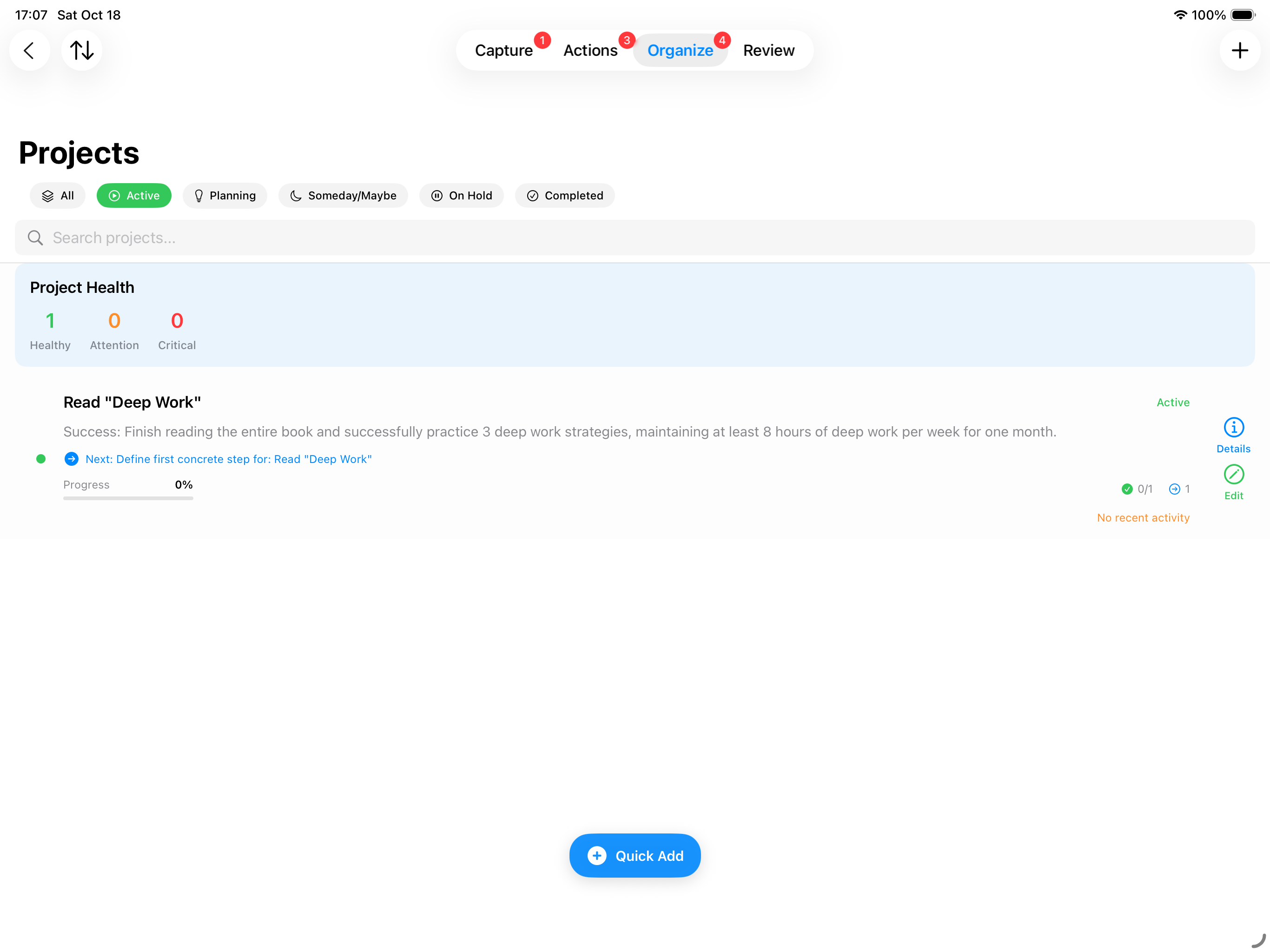Click the blue next-action arrow icon
Viewport: 1270px width, 952px height.
pos(72,459)
